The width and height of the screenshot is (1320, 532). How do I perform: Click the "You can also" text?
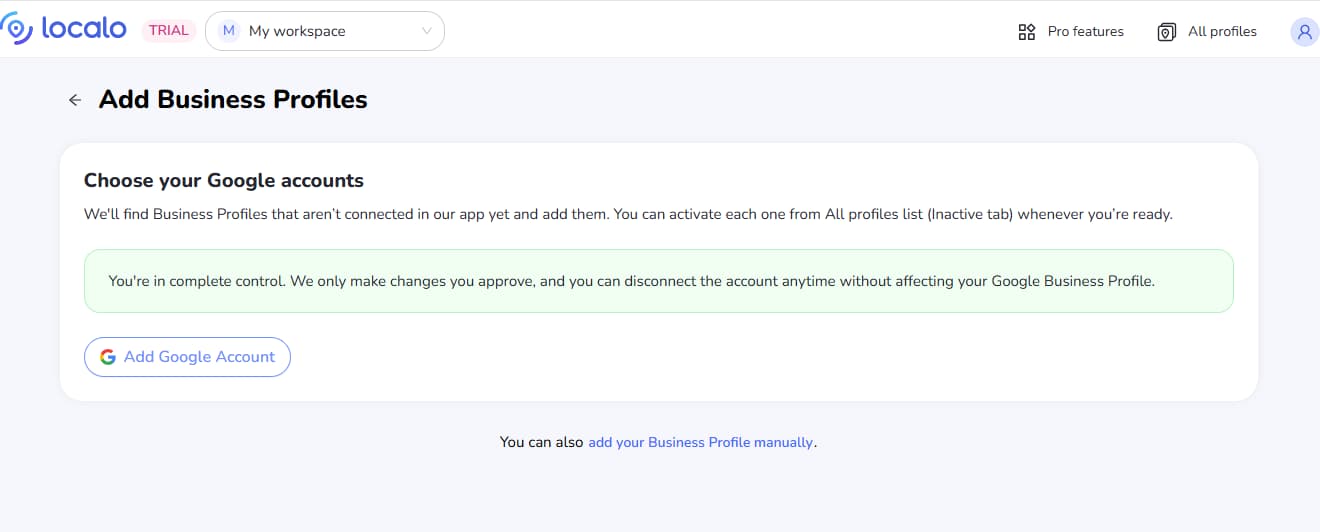tap(541, 442)
